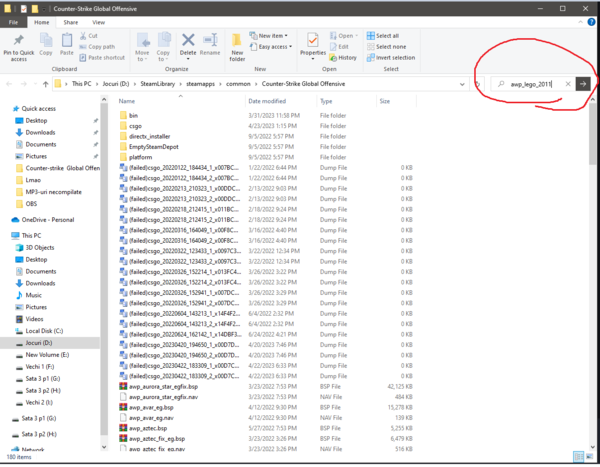Select awp_aztec_fix_eg.bsp file
This screenshot has height=467, width=600.
tap(157, 439)
